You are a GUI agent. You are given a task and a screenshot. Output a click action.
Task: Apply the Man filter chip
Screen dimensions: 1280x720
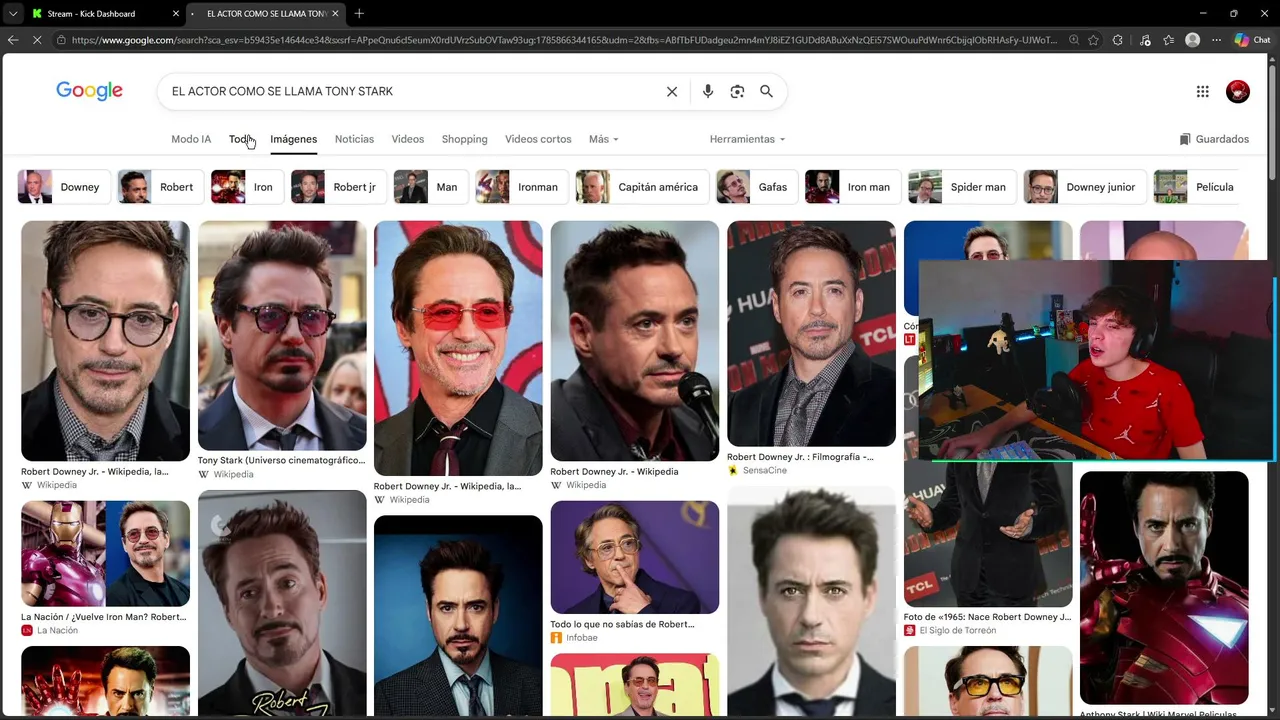[431, 187]
